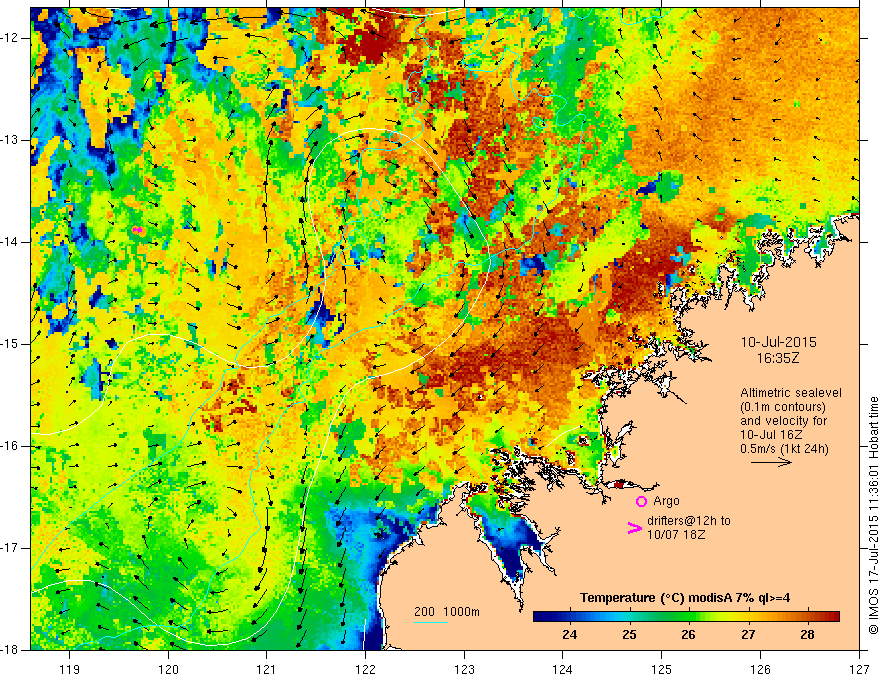
Task: Select the '16:35Z' time text
Action: click(778, 358)
